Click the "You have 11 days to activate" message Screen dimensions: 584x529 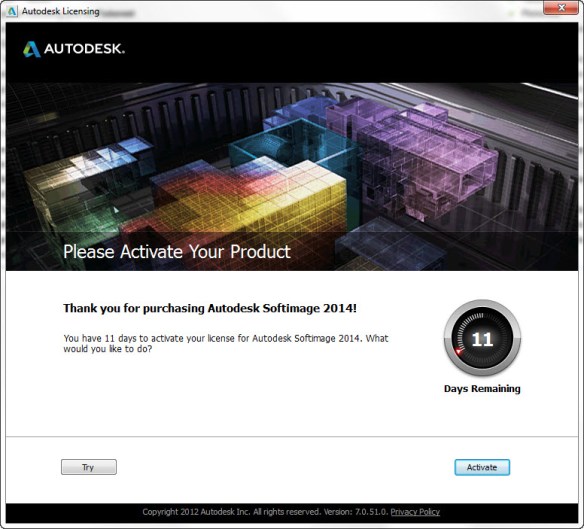tap(226, 343)
